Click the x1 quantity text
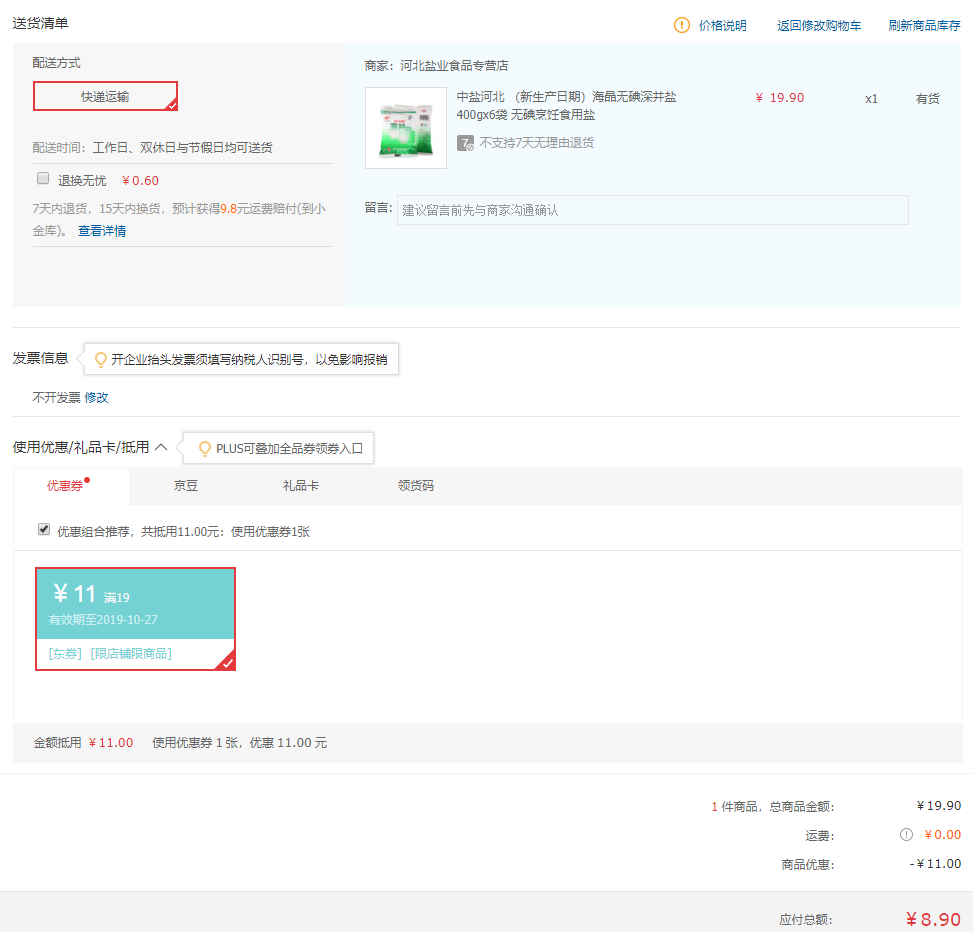 coord(871,99)
